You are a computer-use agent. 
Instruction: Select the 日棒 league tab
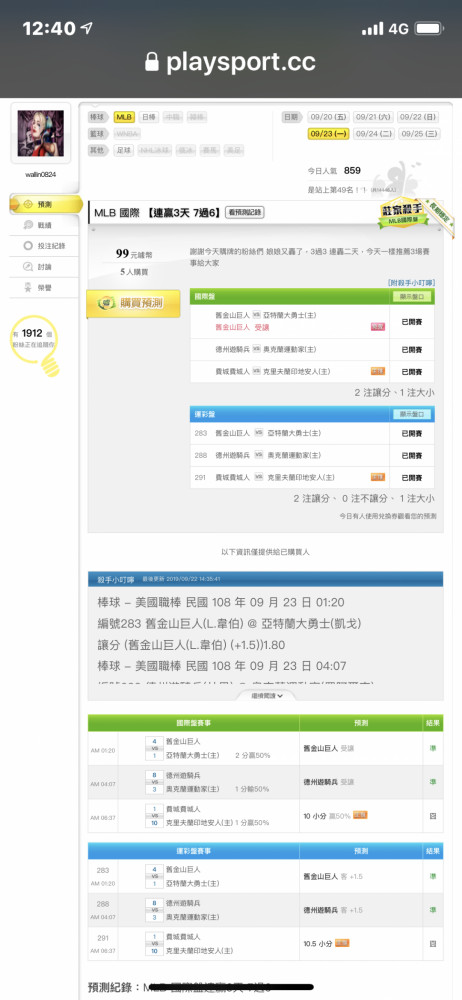click(149, 117)
